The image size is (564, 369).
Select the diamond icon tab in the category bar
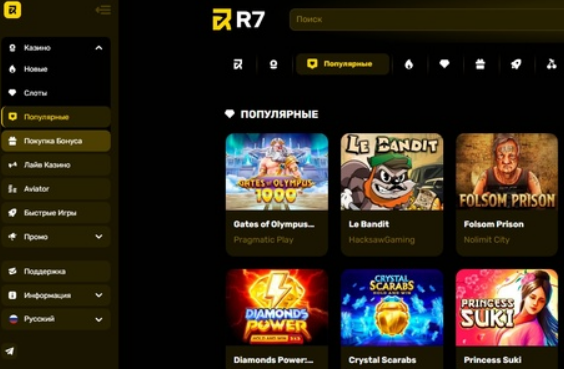444,64
